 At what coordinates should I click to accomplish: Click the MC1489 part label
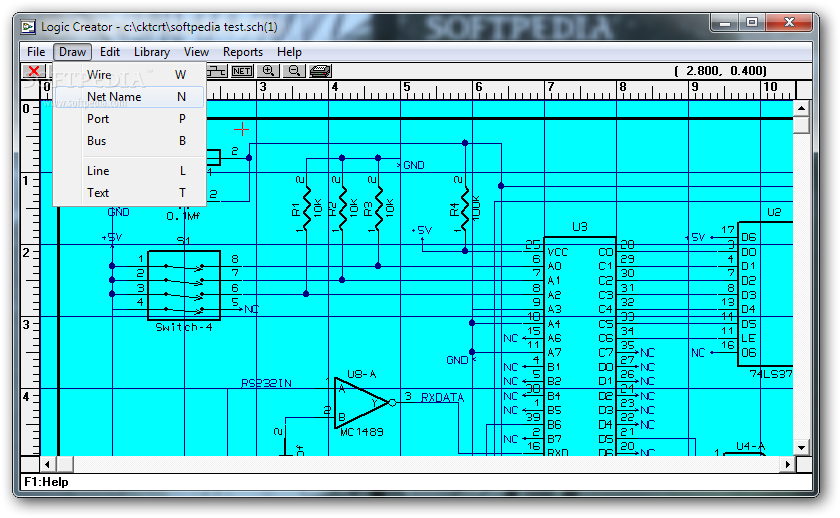pos(362,432)
